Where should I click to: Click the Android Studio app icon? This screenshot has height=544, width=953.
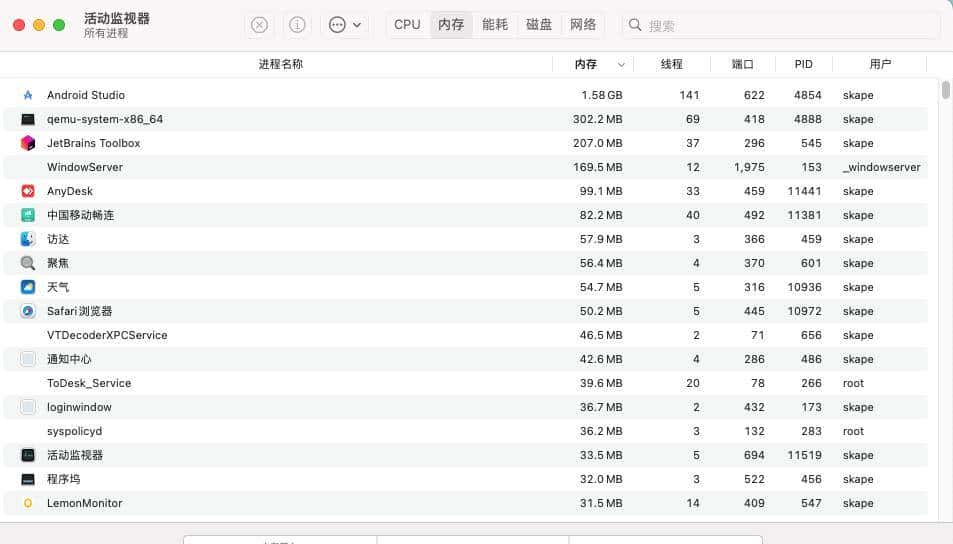(28, 95)
